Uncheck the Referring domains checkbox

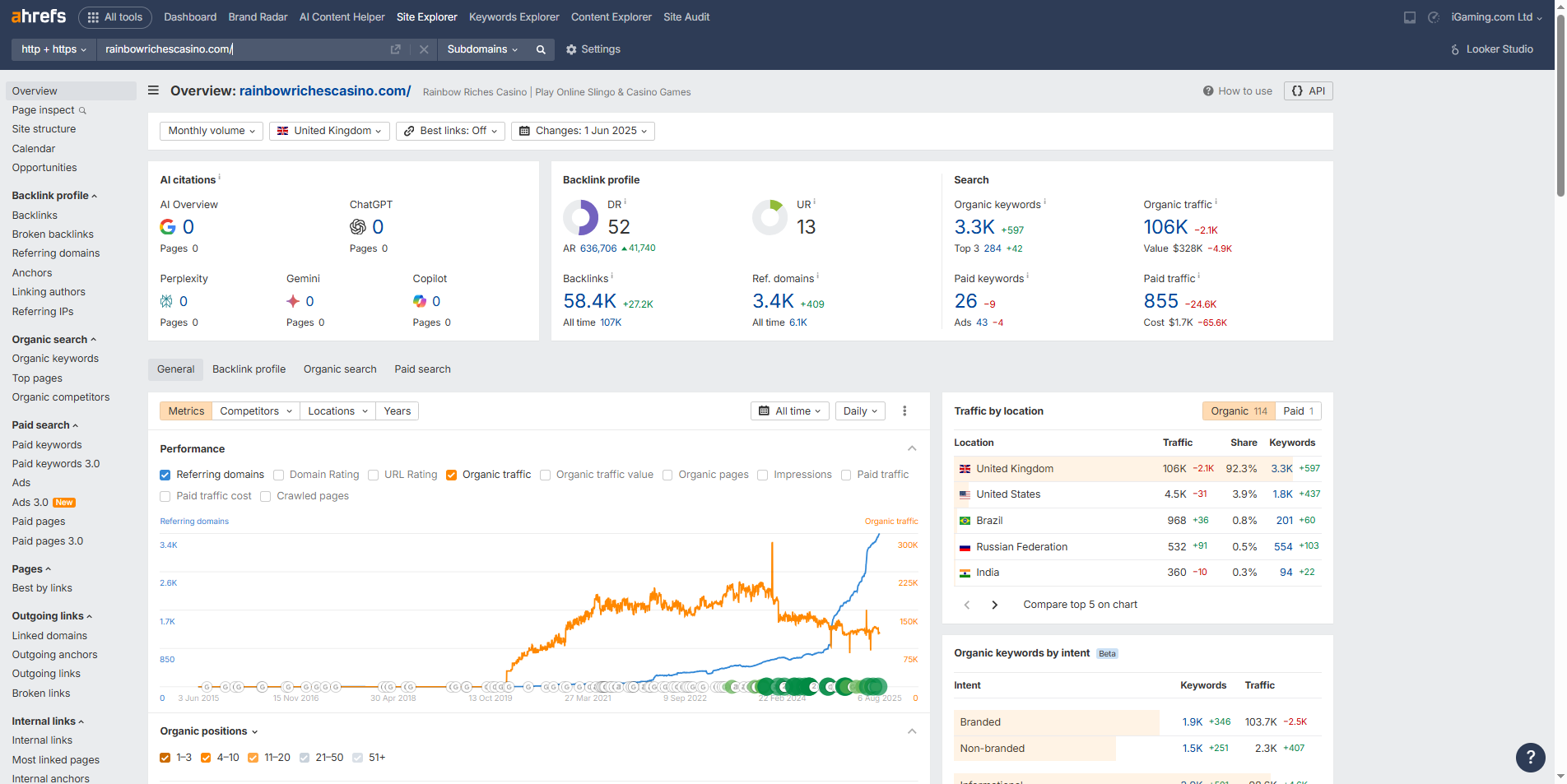[x=165, y=475]
